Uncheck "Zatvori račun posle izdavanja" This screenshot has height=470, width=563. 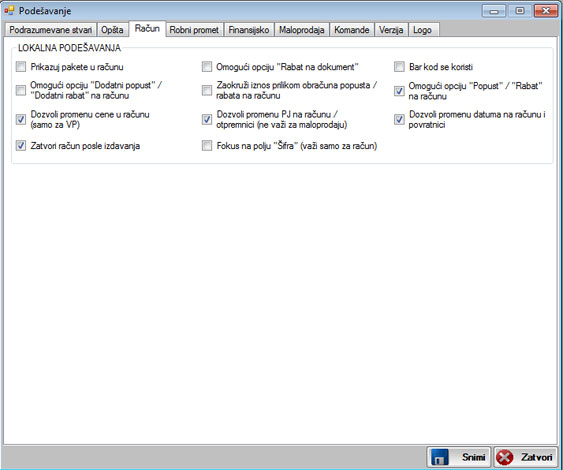(21, 145)
